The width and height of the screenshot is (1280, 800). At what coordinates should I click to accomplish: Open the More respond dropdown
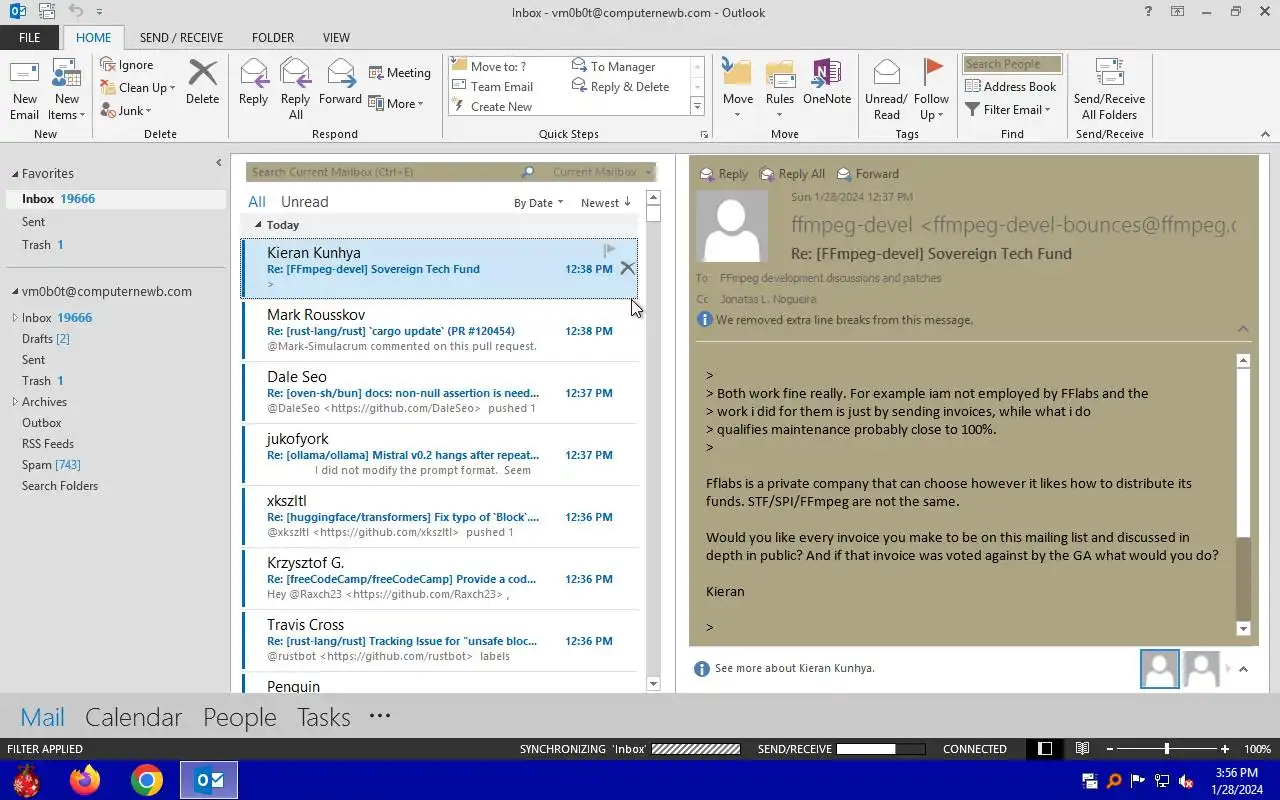[396, 103]
